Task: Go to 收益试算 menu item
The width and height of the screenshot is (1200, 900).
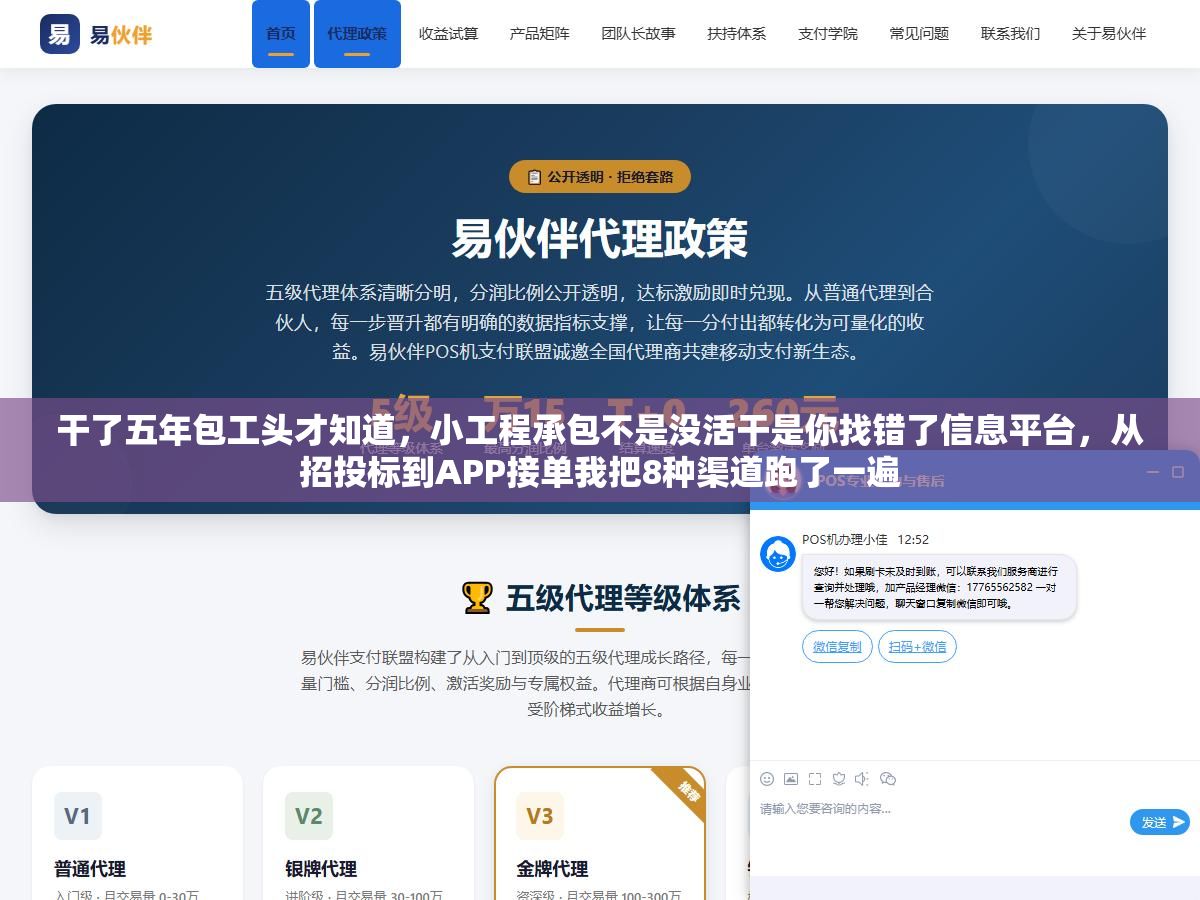Action: tap(448, 34)
